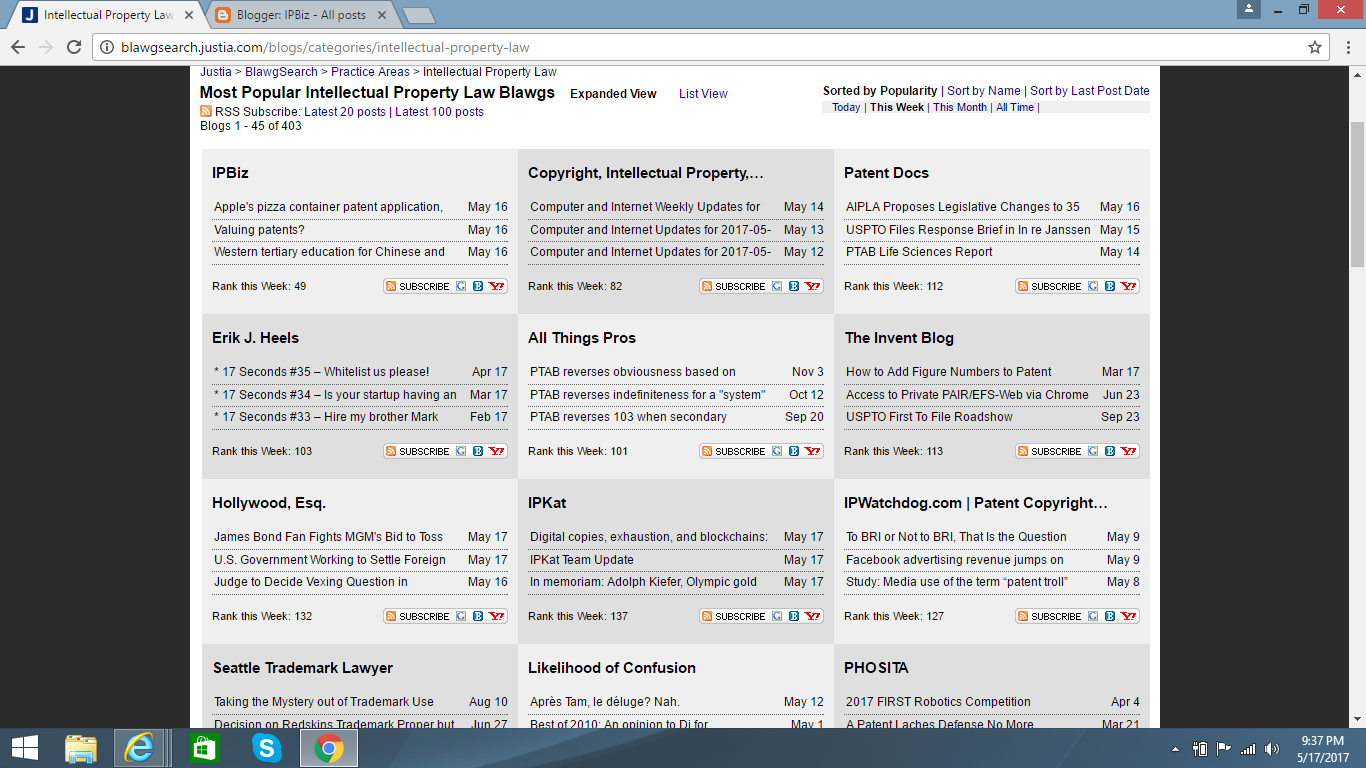Click the address bar URL field
This screenshot has height=768, width=1366.
pos(710,47)
